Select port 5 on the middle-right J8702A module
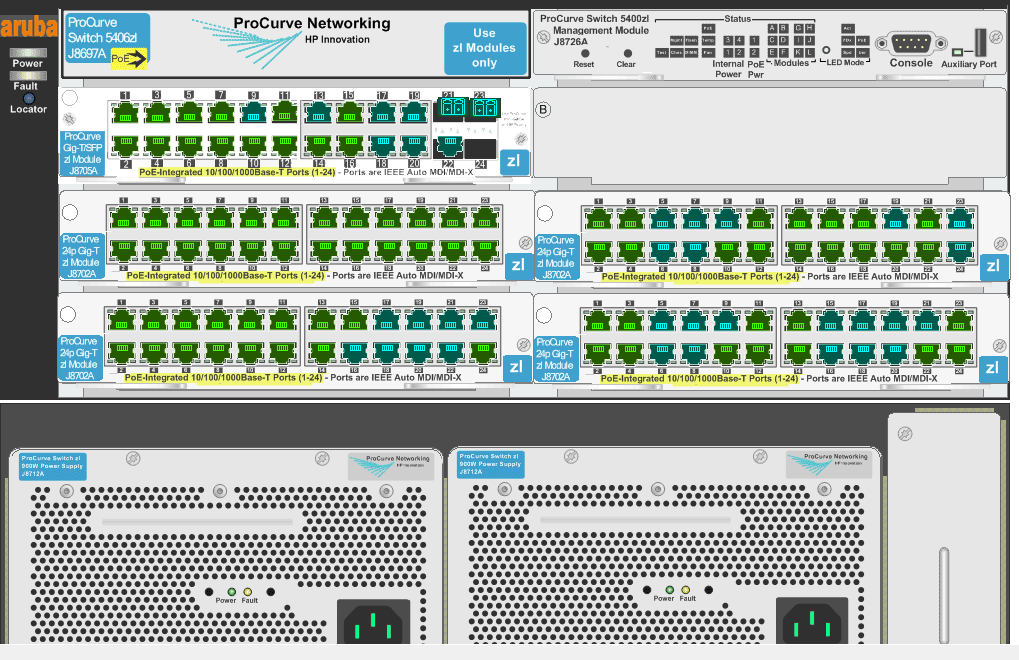Screen dimensions: 1019x660 click(662, 218)
